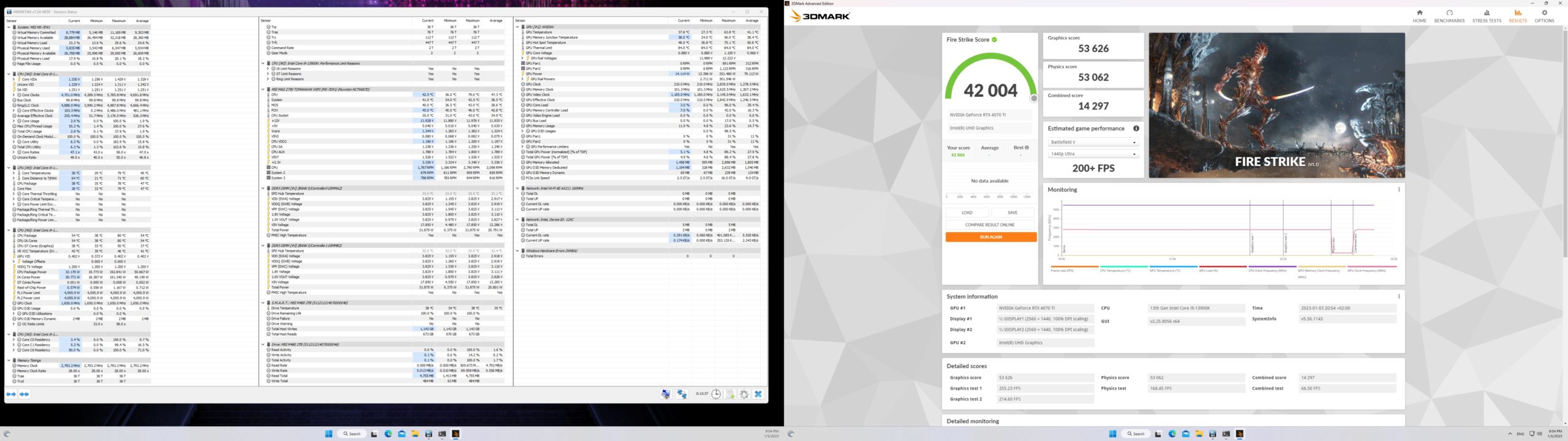Screen dimensions: 1568x441
Task: Collapse the GPU [#0]: NVIDIA sensor group
Action: point(518,27)
